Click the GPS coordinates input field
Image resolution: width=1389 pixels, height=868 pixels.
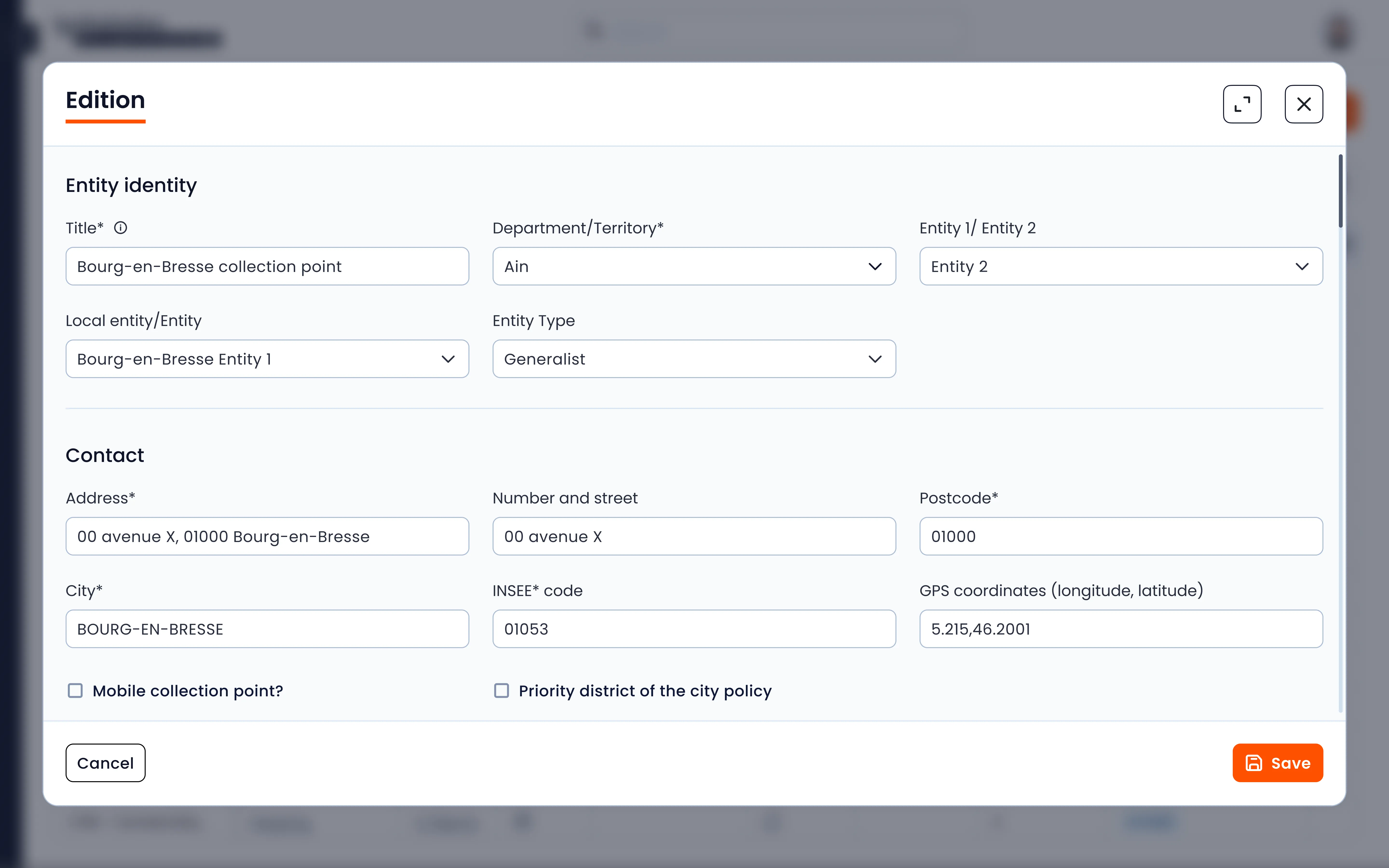coord(1120,629)
